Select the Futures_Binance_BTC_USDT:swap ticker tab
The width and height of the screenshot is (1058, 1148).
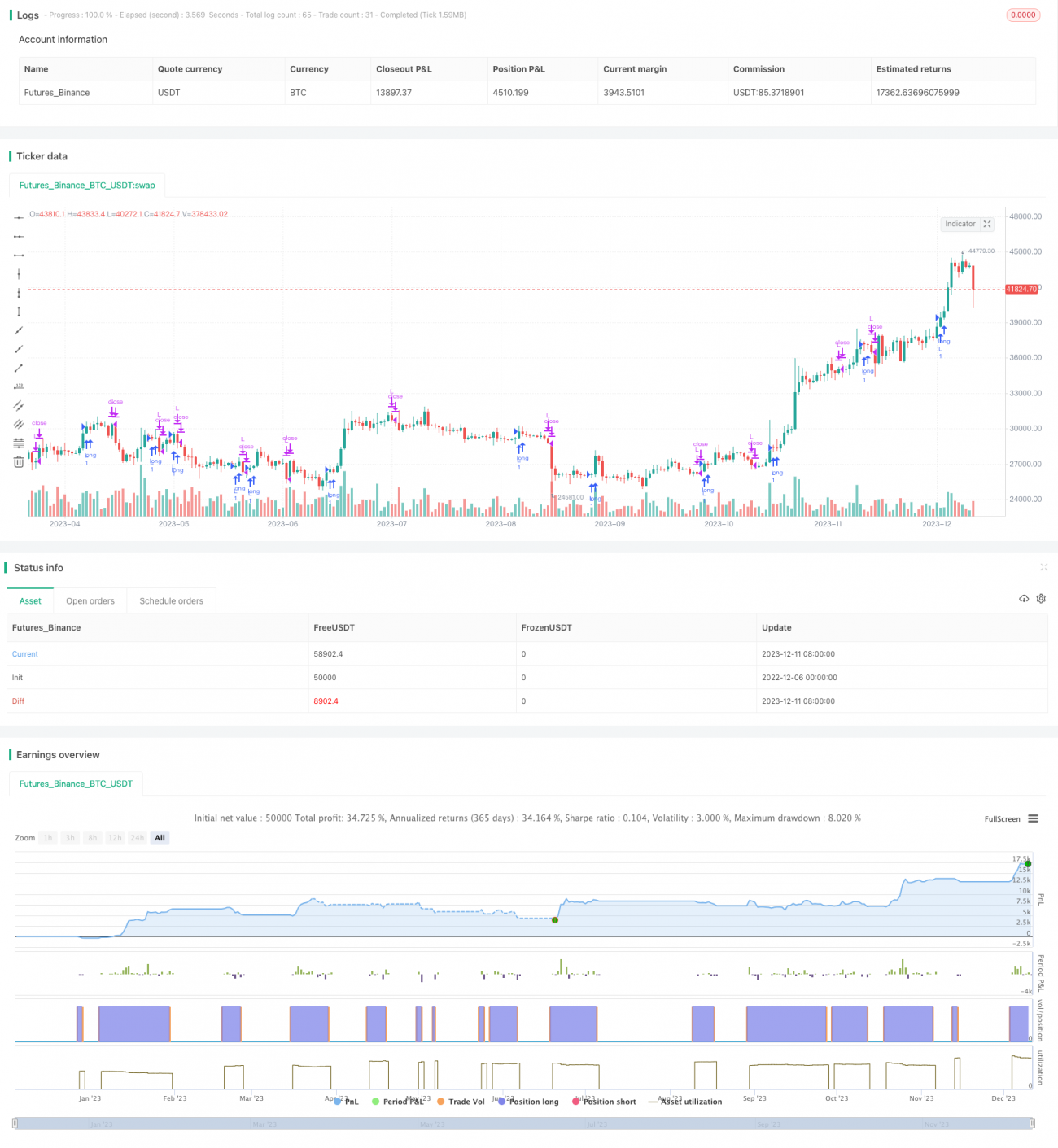87,186
